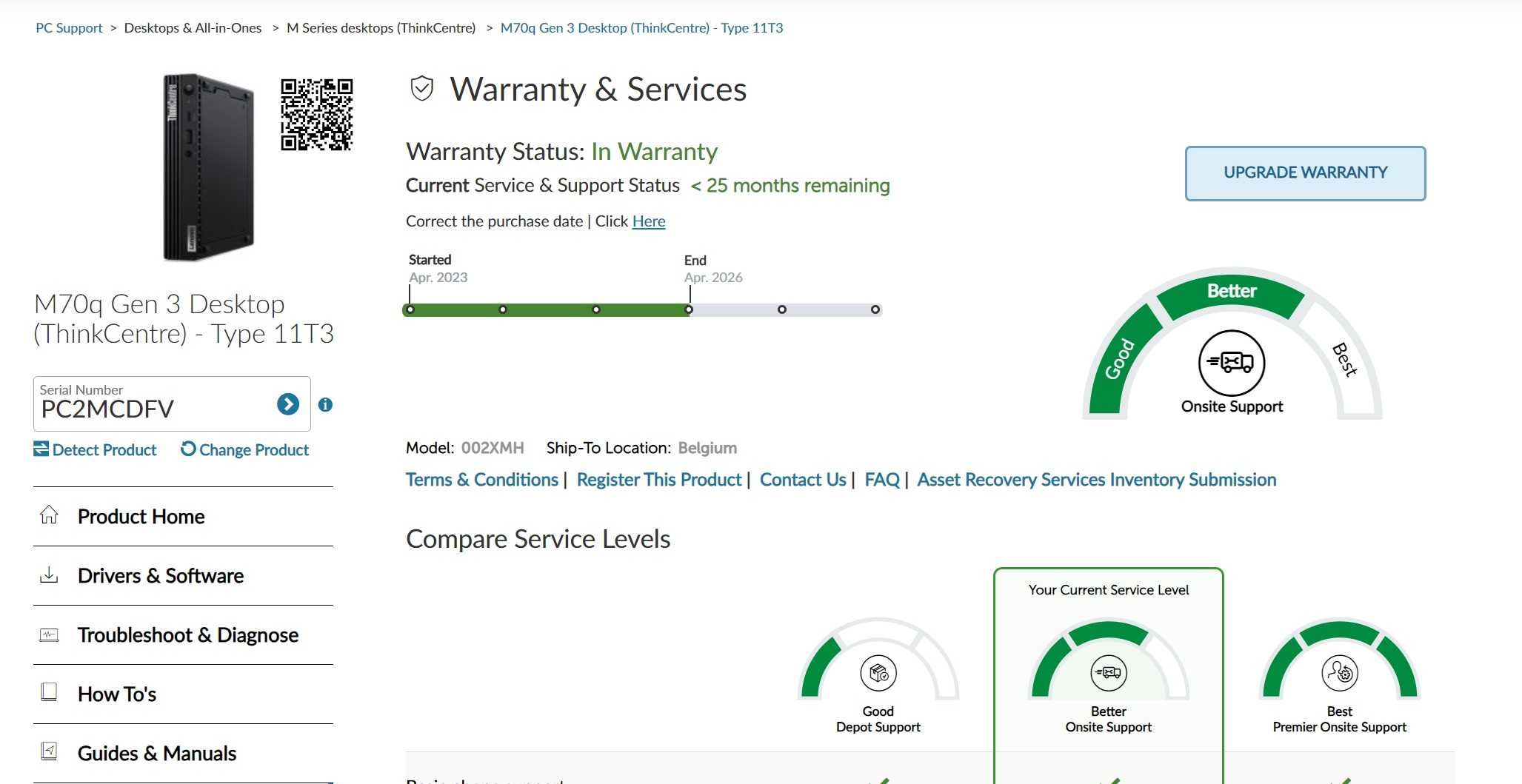1522x784 pixels.
Task: Click M70q Gen 3 Desktop Type 11T3 breadcrumb
Action: coord(641,28)
